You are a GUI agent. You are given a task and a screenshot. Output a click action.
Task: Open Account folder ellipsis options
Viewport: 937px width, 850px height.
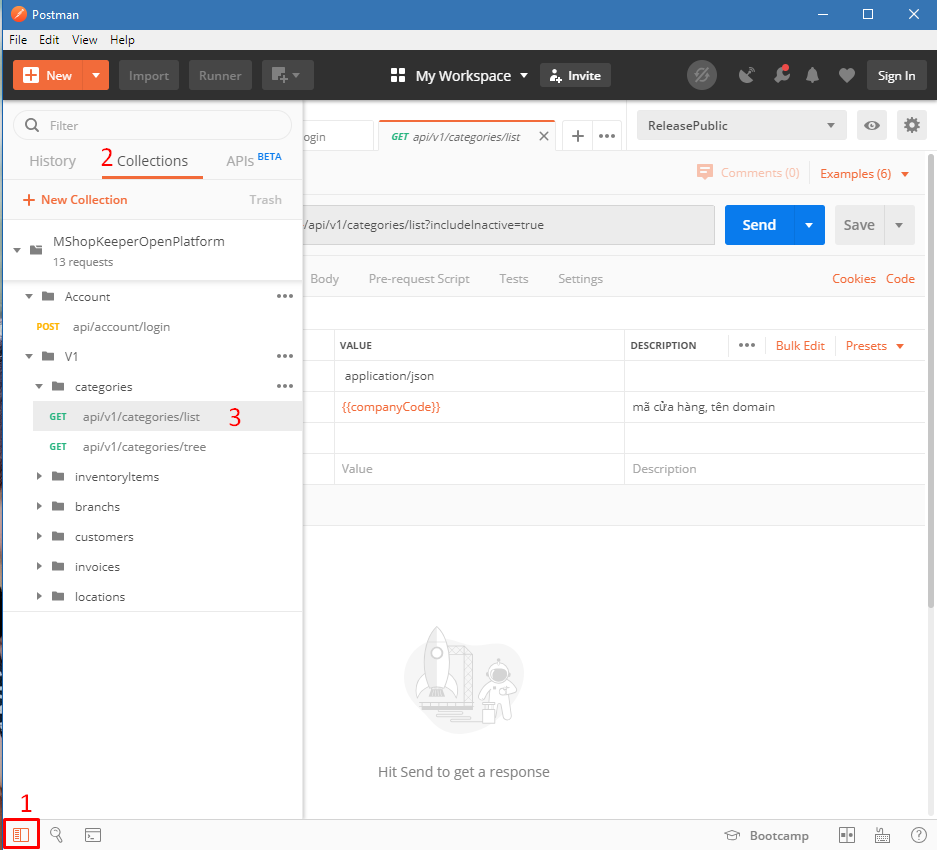click(x=285, y=296)
